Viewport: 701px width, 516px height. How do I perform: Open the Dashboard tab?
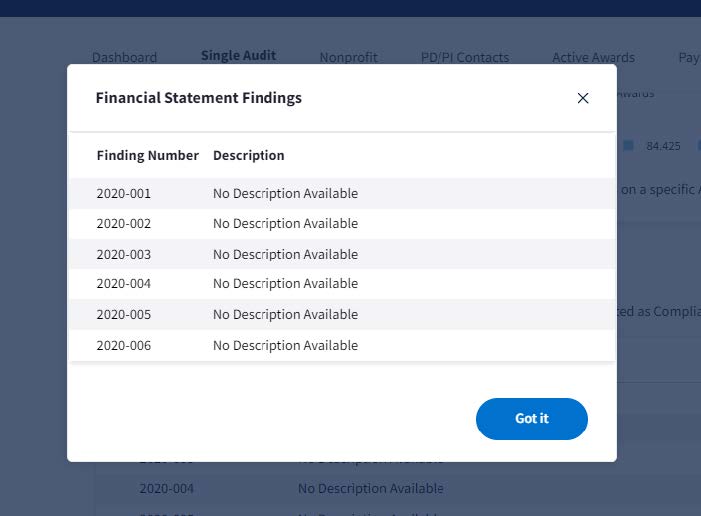(124, 57)
